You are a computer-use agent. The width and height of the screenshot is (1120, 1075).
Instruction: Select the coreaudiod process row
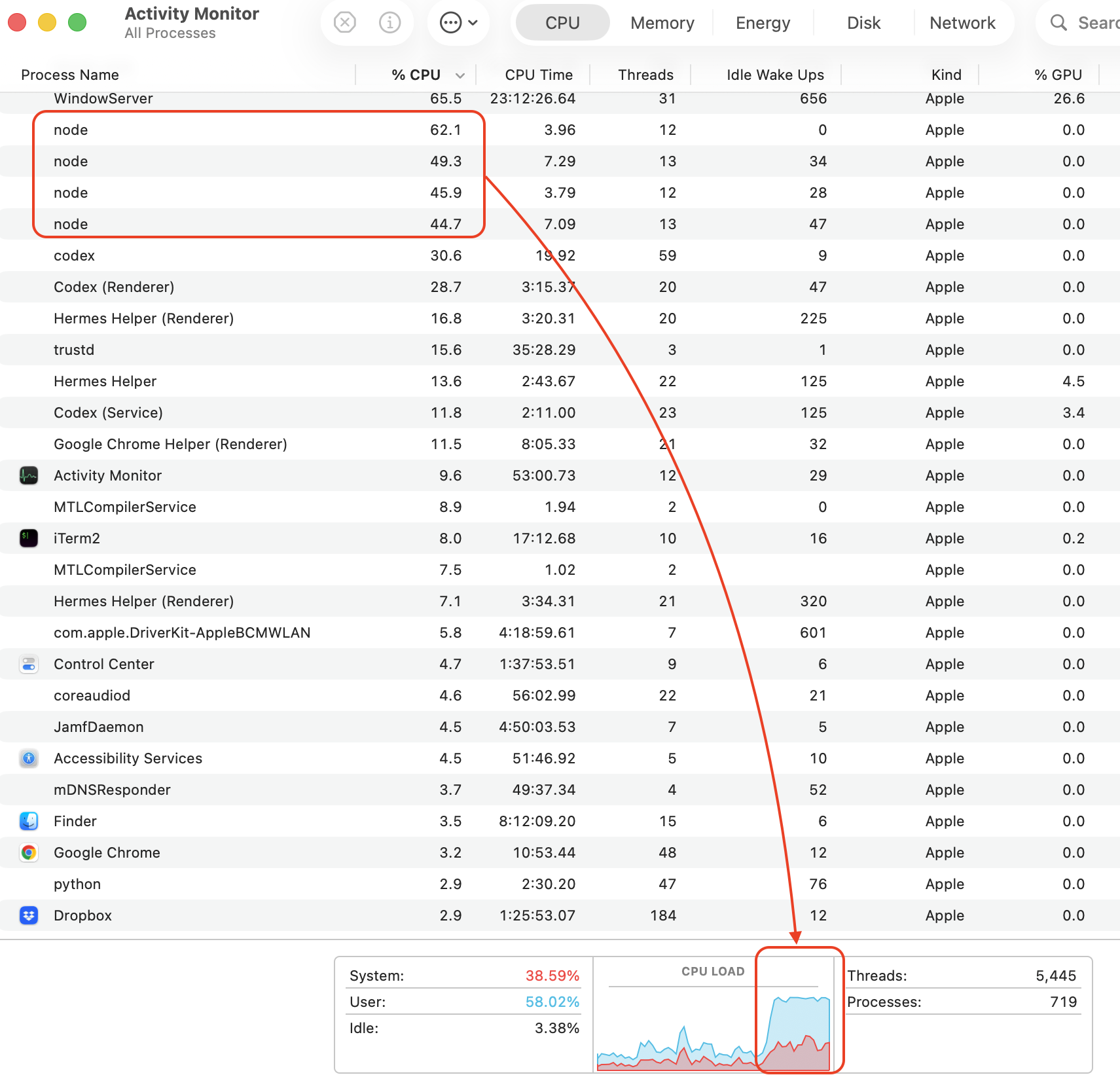pos(560,695)
